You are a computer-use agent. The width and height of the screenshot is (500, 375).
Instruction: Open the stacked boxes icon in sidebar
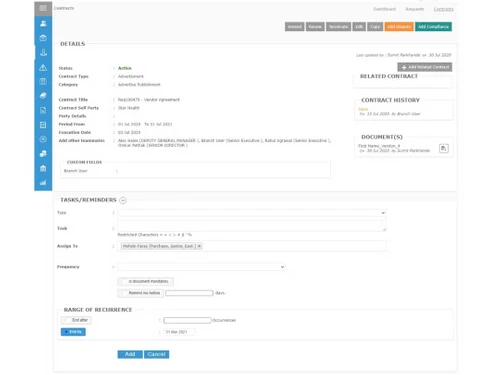pos(43,154)
